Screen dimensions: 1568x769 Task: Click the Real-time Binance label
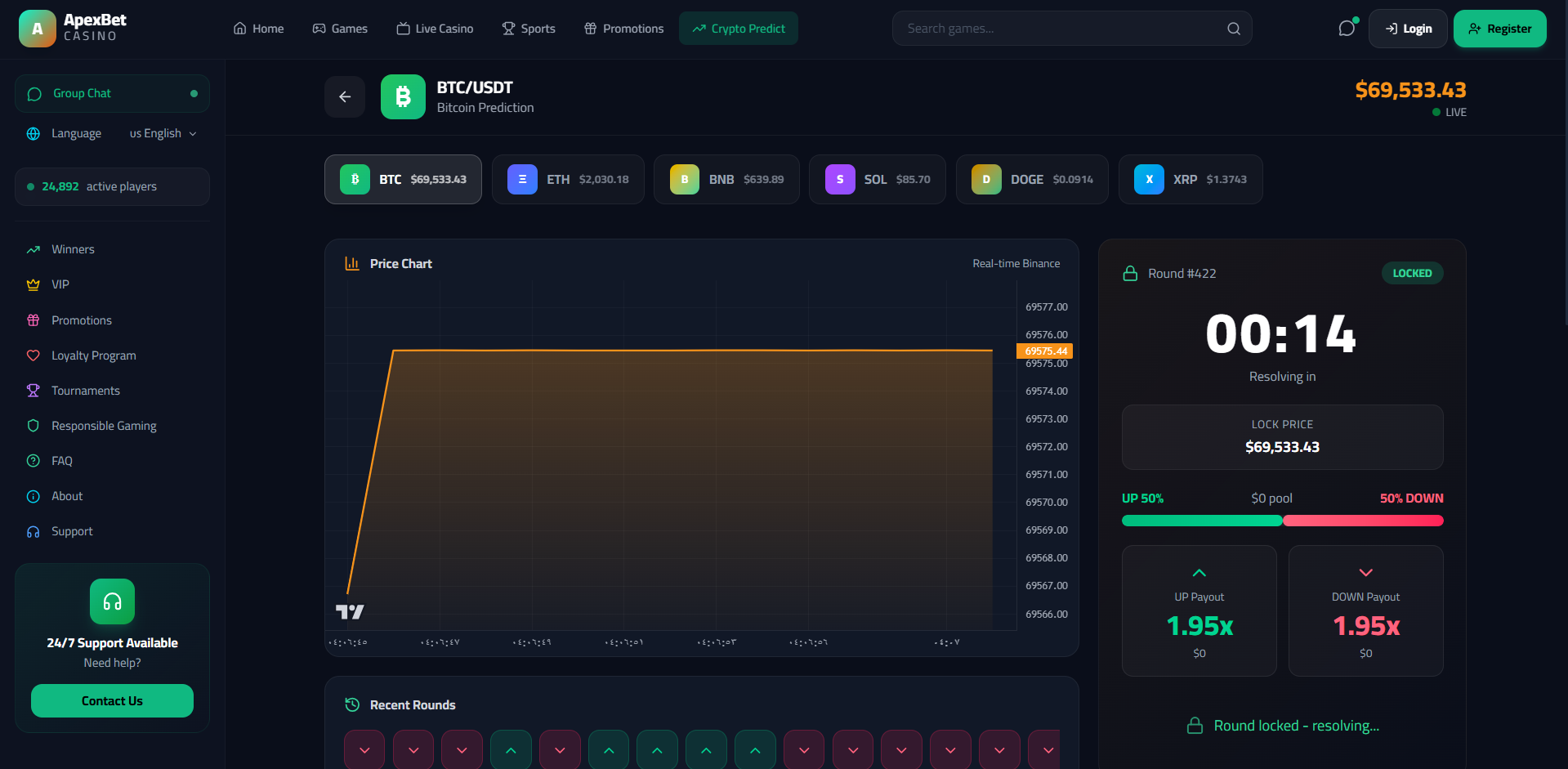coord(1016,264)
